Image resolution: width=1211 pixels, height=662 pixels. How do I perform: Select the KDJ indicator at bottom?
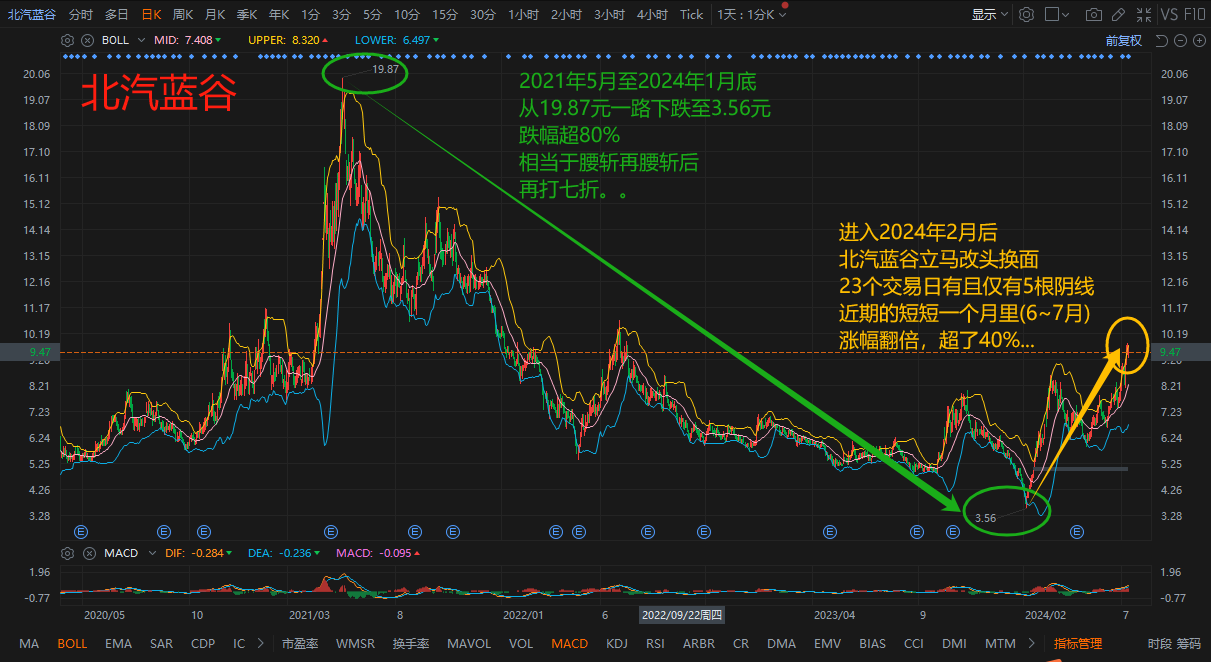click(617, 644)
